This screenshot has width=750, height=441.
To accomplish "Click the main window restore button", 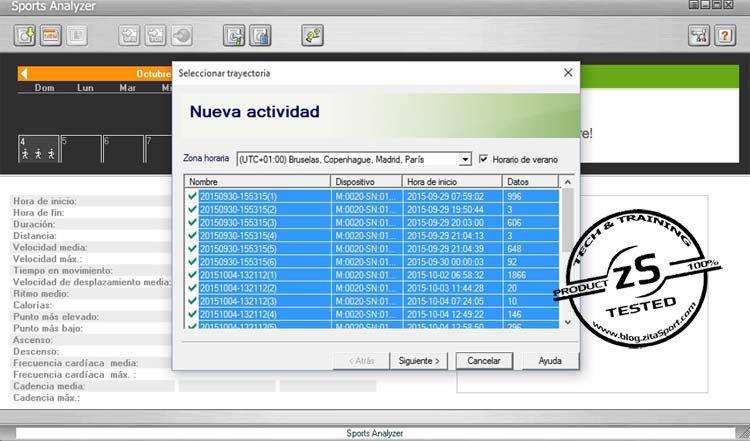I will [717, 5].
